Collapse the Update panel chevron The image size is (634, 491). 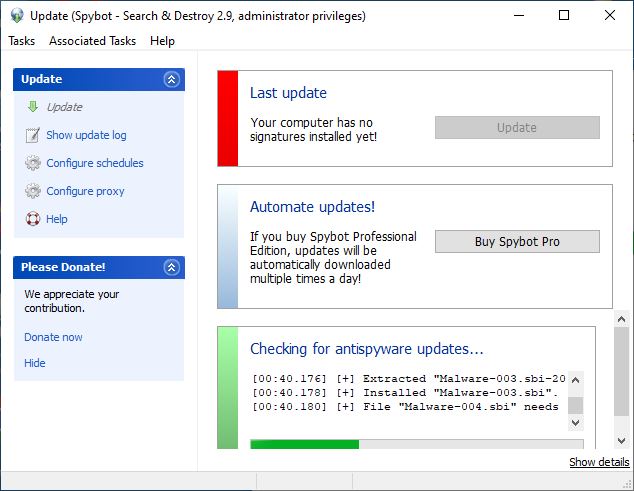pos(171,79)
